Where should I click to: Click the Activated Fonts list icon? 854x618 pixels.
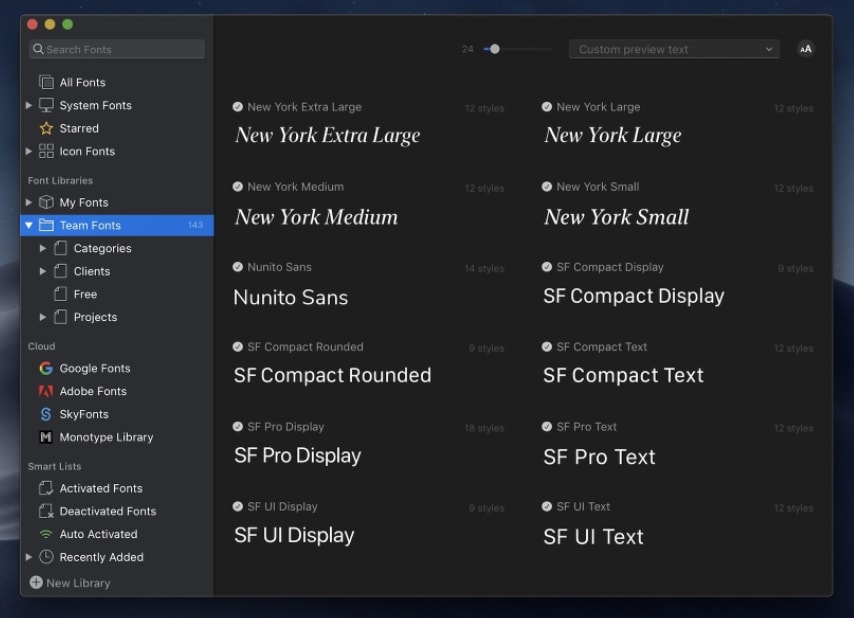point(46,488)
